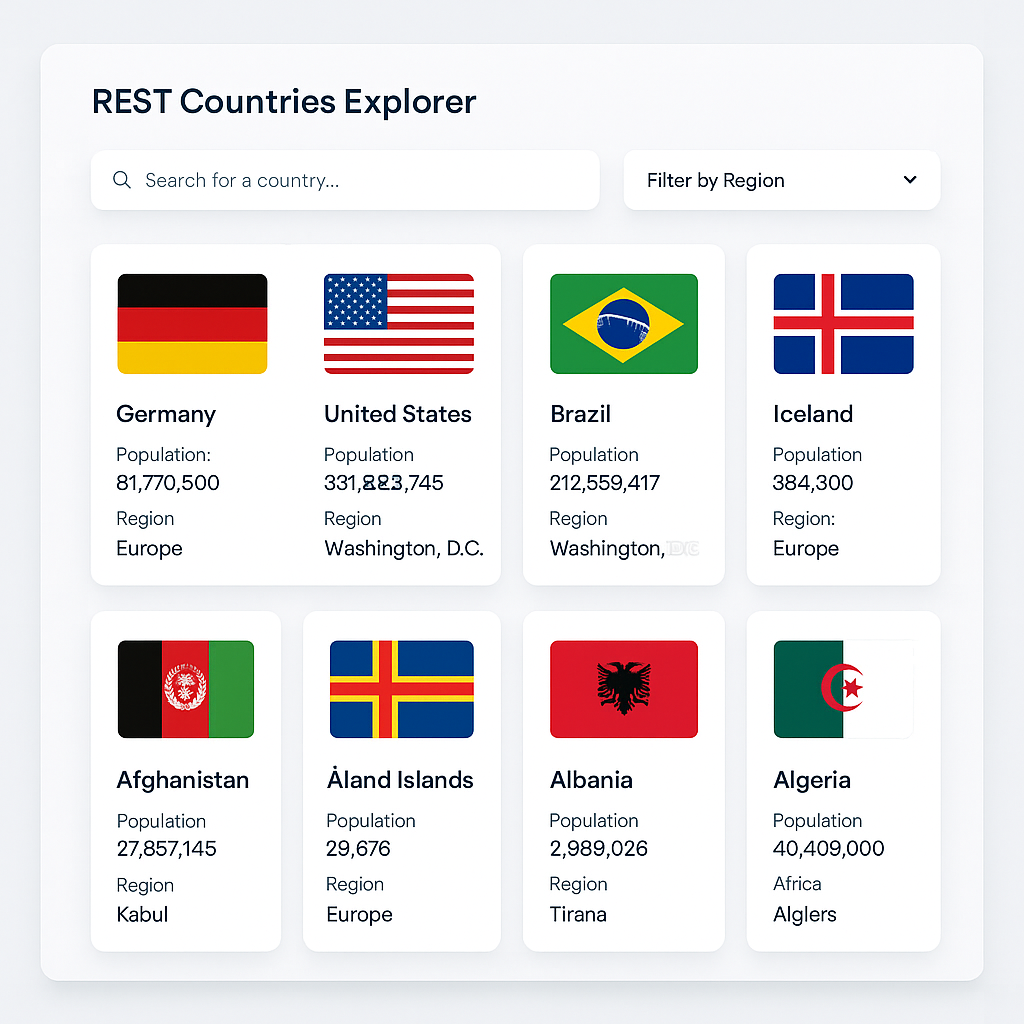
Task: Click the Afghanistan card title
Action: pyautogui.click(x=183, y=780)
